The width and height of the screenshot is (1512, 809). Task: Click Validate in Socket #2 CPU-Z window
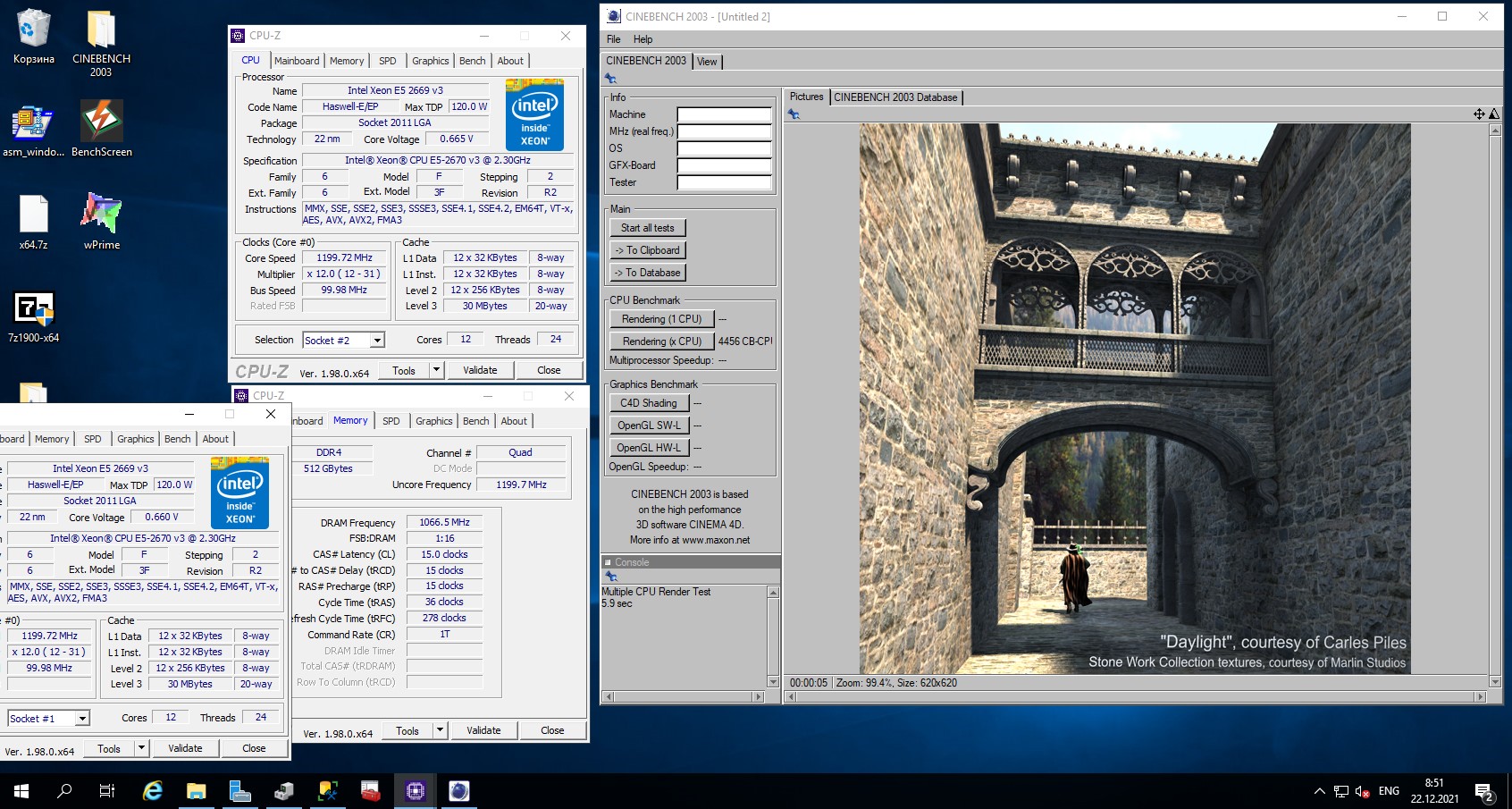click(480, 370)
